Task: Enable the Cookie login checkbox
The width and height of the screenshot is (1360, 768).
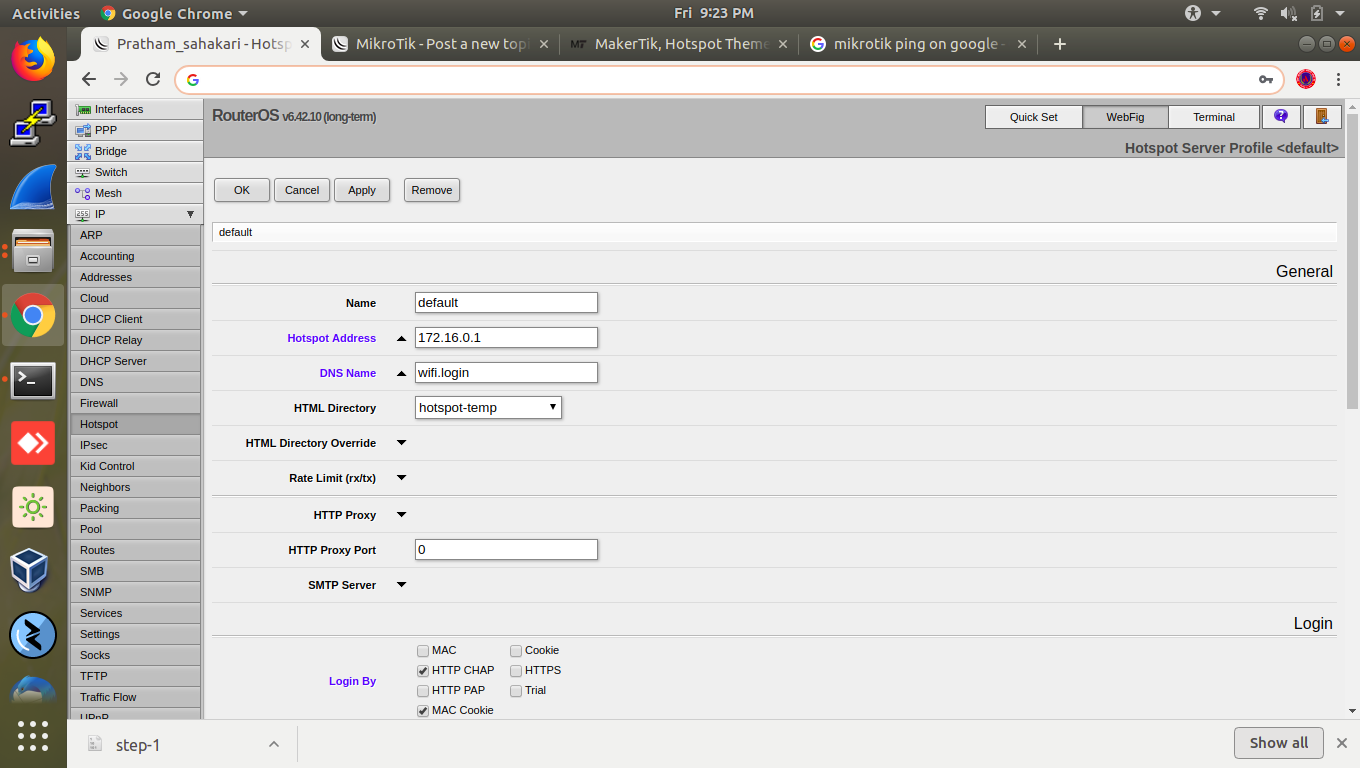Action: pos(516,651)
